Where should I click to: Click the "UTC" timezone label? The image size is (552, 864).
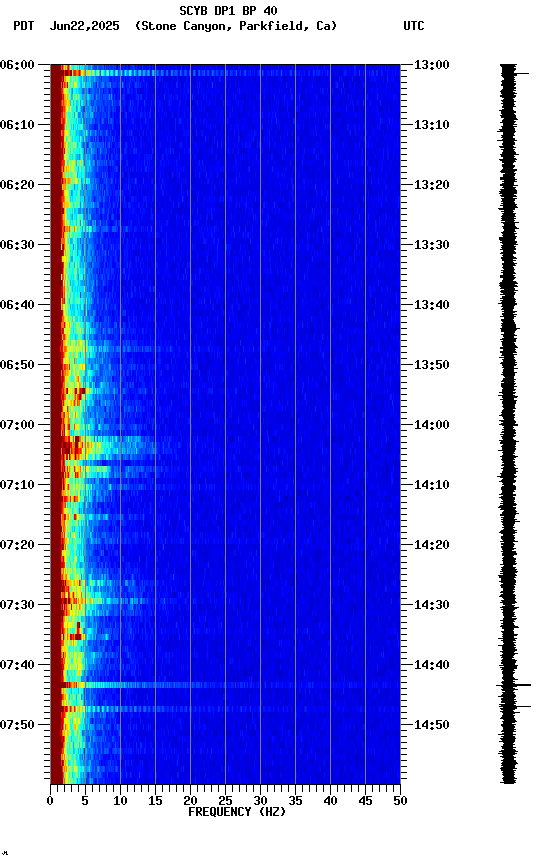coord(414,26)
